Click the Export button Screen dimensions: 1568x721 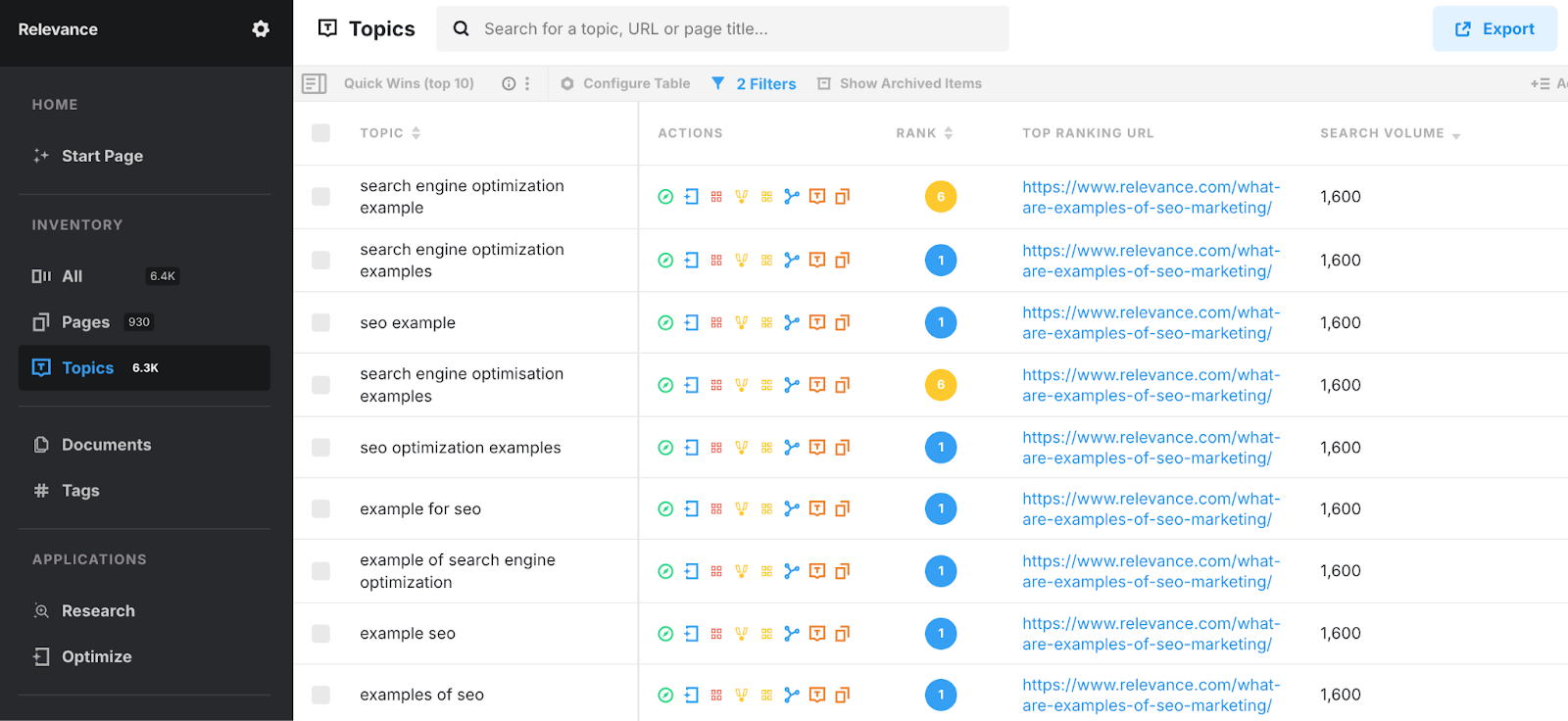[x=1494, y=29]
